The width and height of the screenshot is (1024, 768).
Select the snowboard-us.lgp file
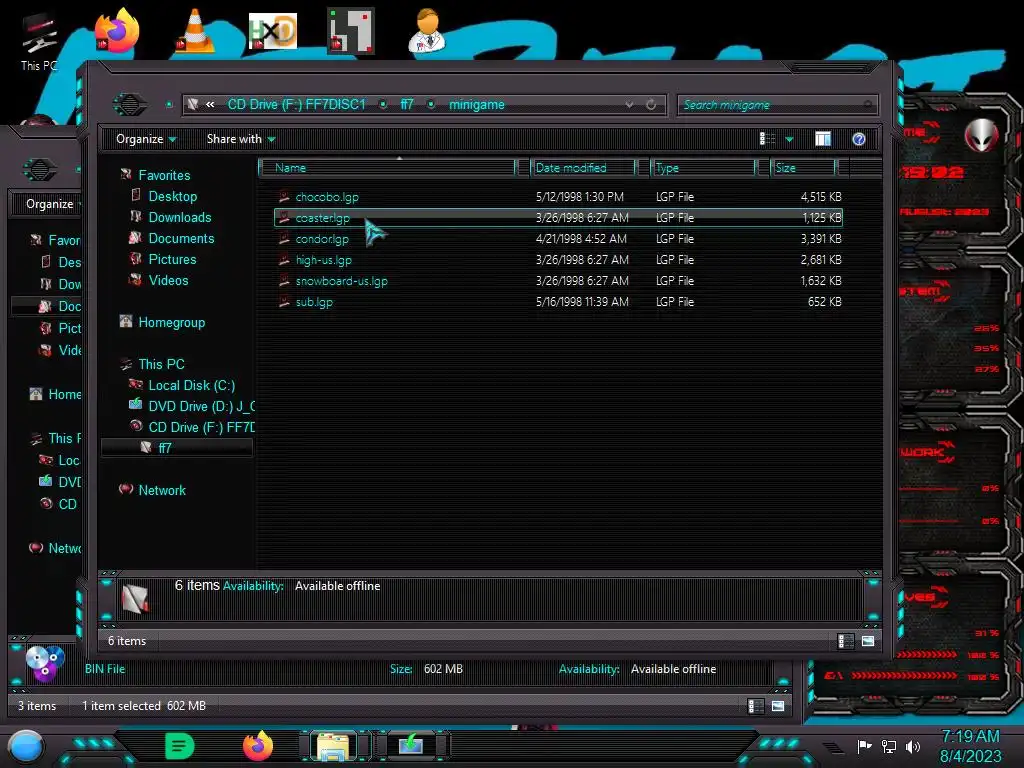[x=558, y=280]
